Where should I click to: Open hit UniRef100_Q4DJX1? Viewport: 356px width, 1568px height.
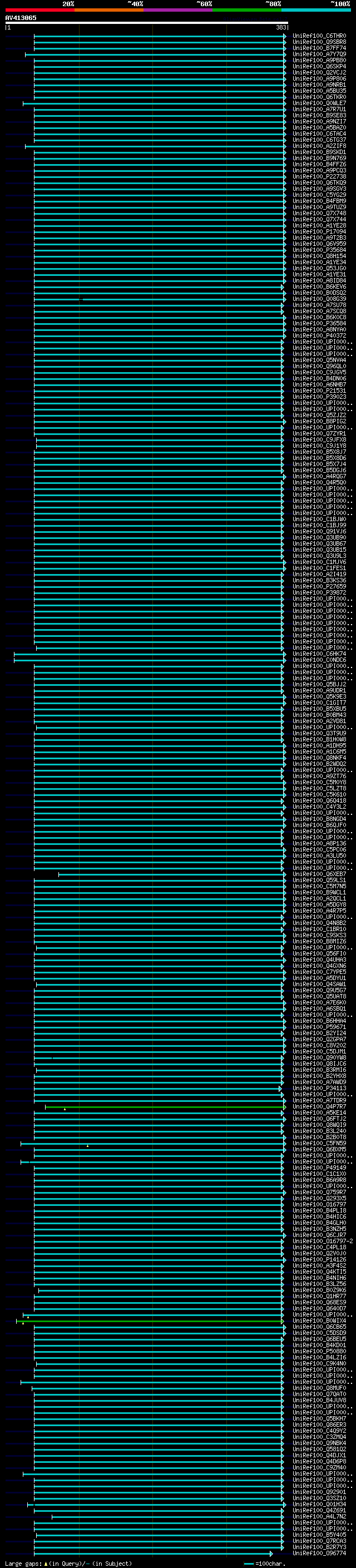319,1456
